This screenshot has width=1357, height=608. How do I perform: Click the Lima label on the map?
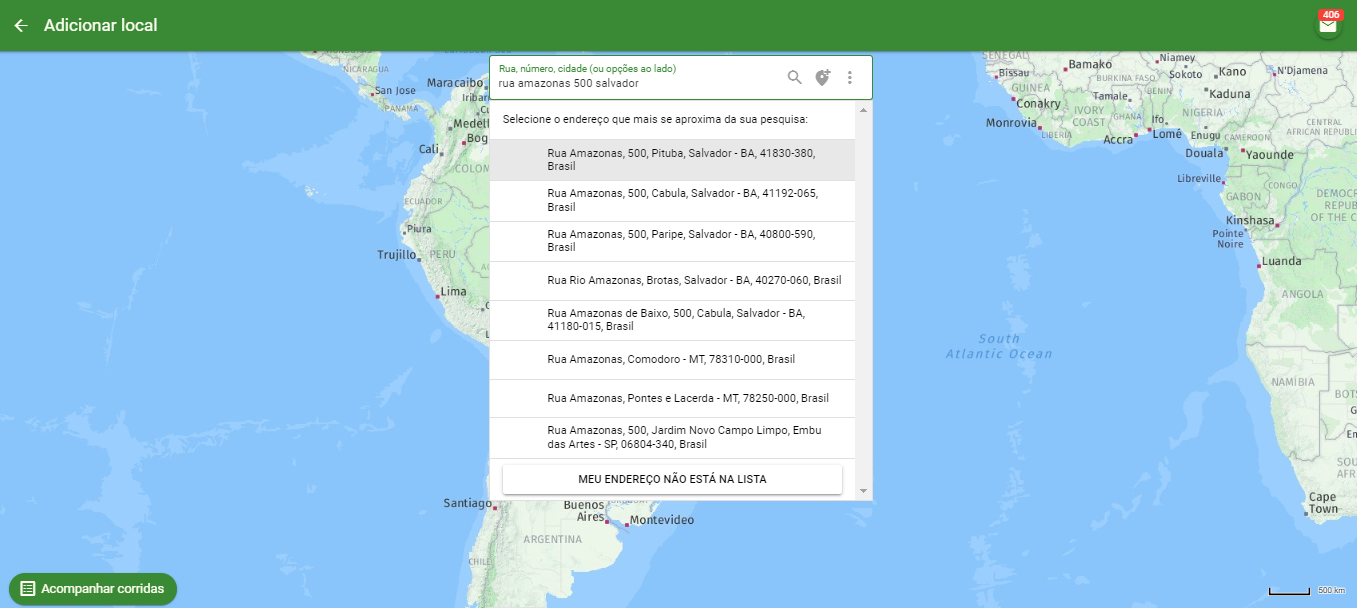point(453,292)
